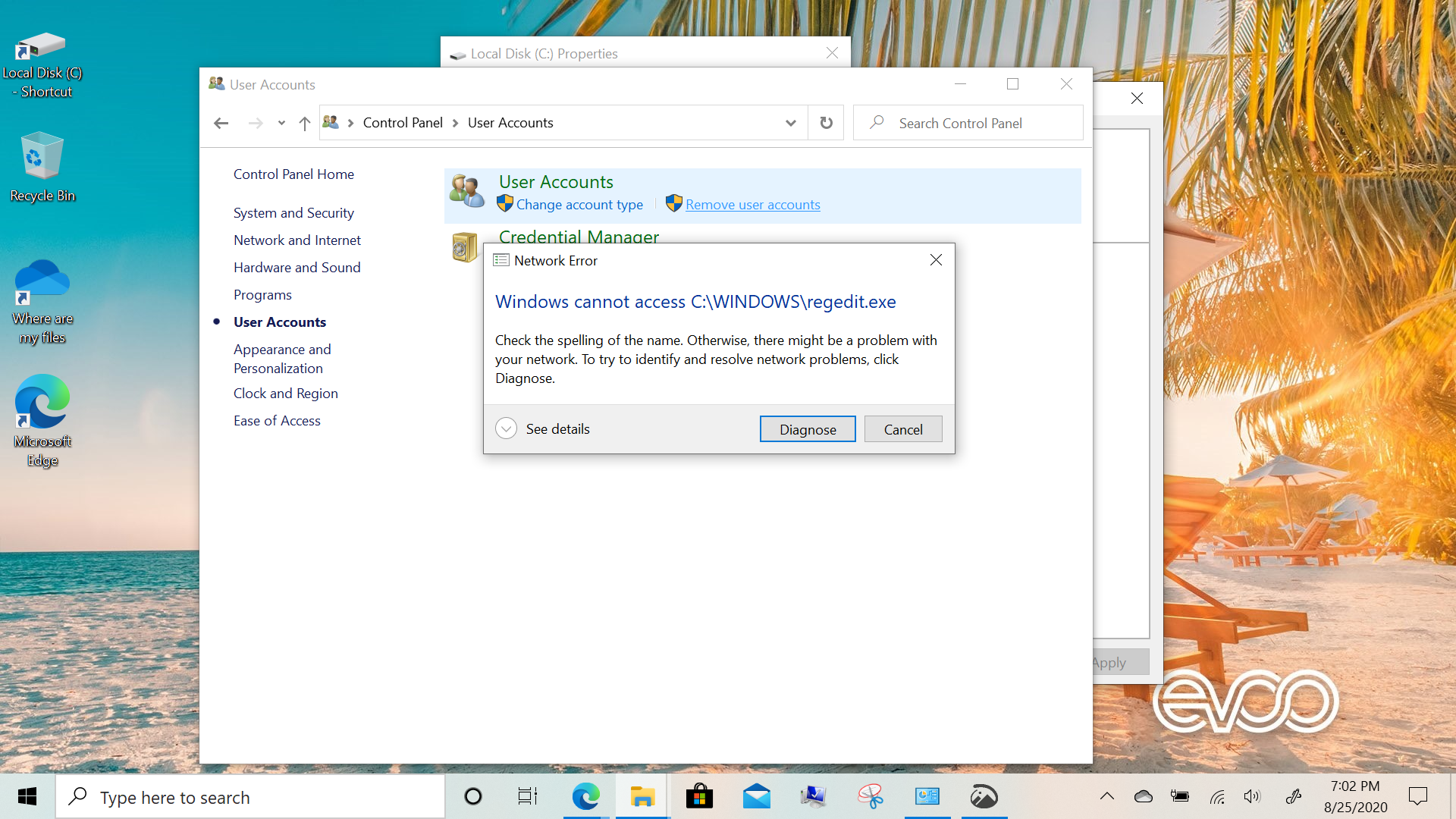1456x819 pixels.
Task: Open Microsoft Store from the taskbar
Action: (x=699, y=796)
